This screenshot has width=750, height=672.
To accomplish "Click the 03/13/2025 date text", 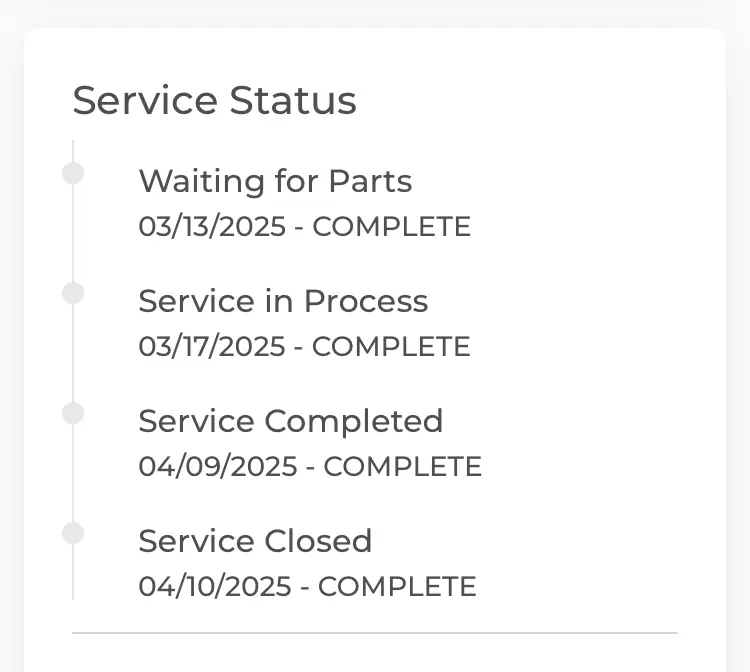I will click(x=212, y=227).
